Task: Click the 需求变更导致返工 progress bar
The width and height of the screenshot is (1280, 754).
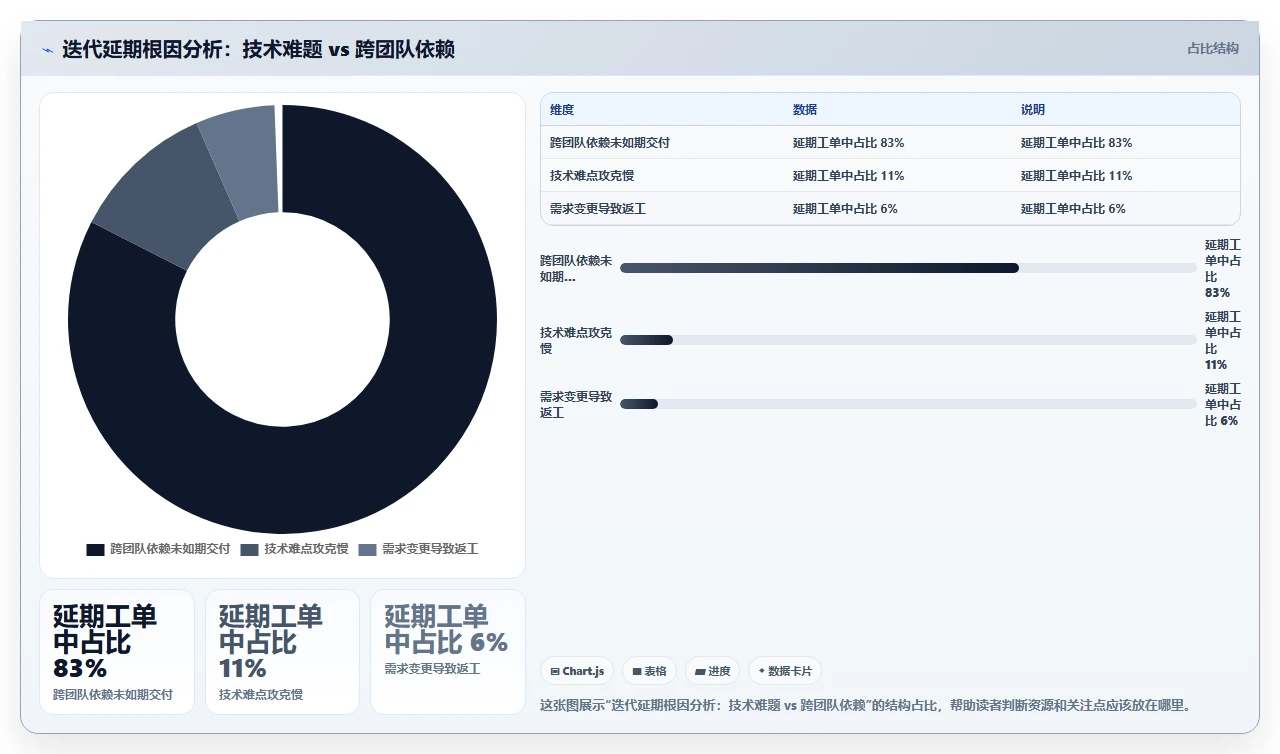Action: pyautogui.click(x=908, y=404)
